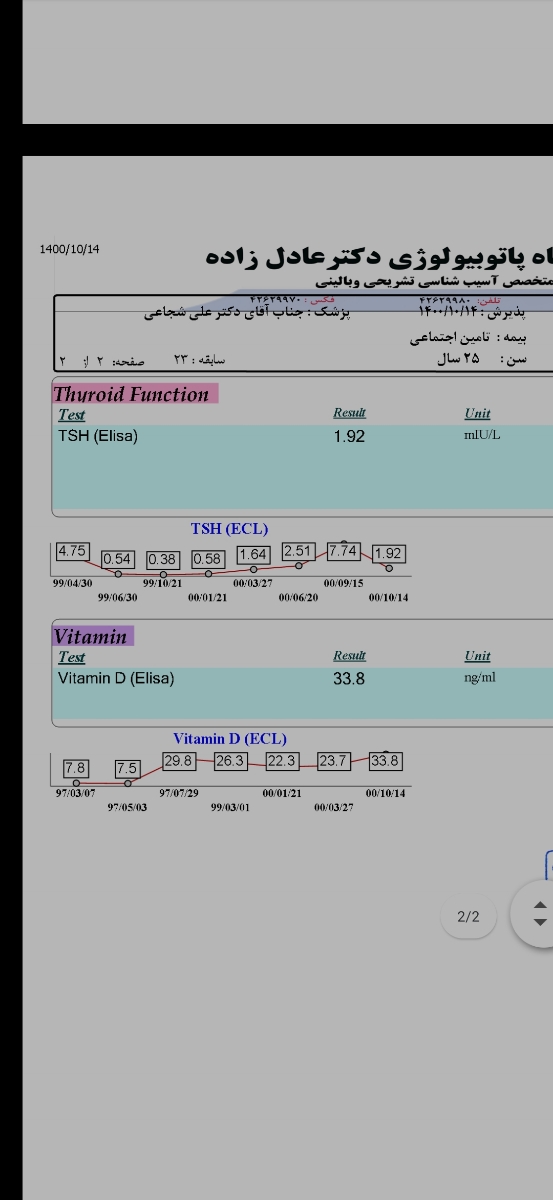Tap the 7.74 peak on TSH chart
Viewport: 553px width, 1200px height.
tap(343, 551)
